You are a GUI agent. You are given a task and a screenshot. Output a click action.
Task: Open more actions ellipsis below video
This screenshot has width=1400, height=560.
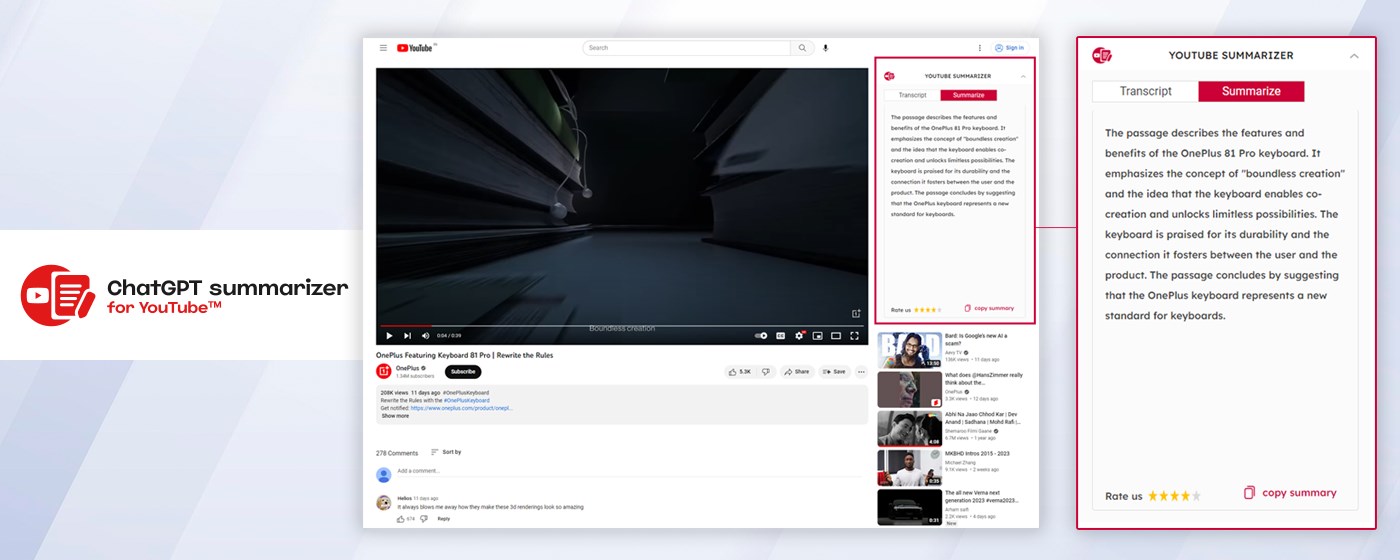coord(861,371)
